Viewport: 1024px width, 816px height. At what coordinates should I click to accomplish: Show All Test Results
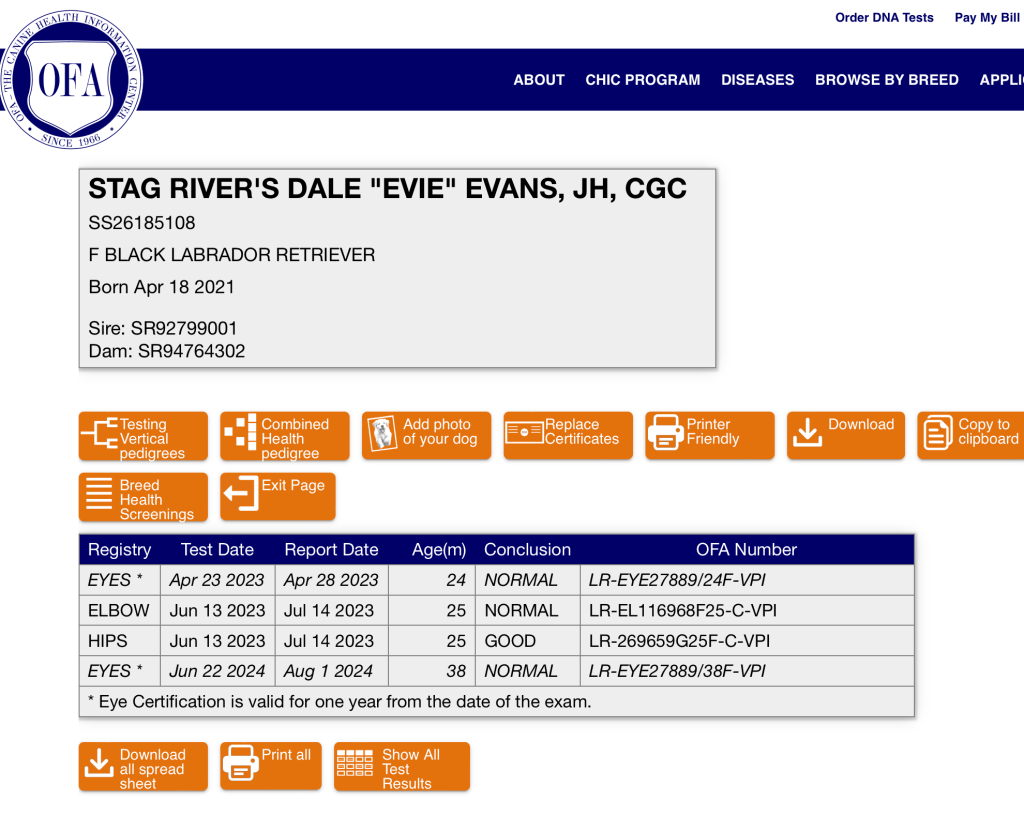click(x=402, y=768)
